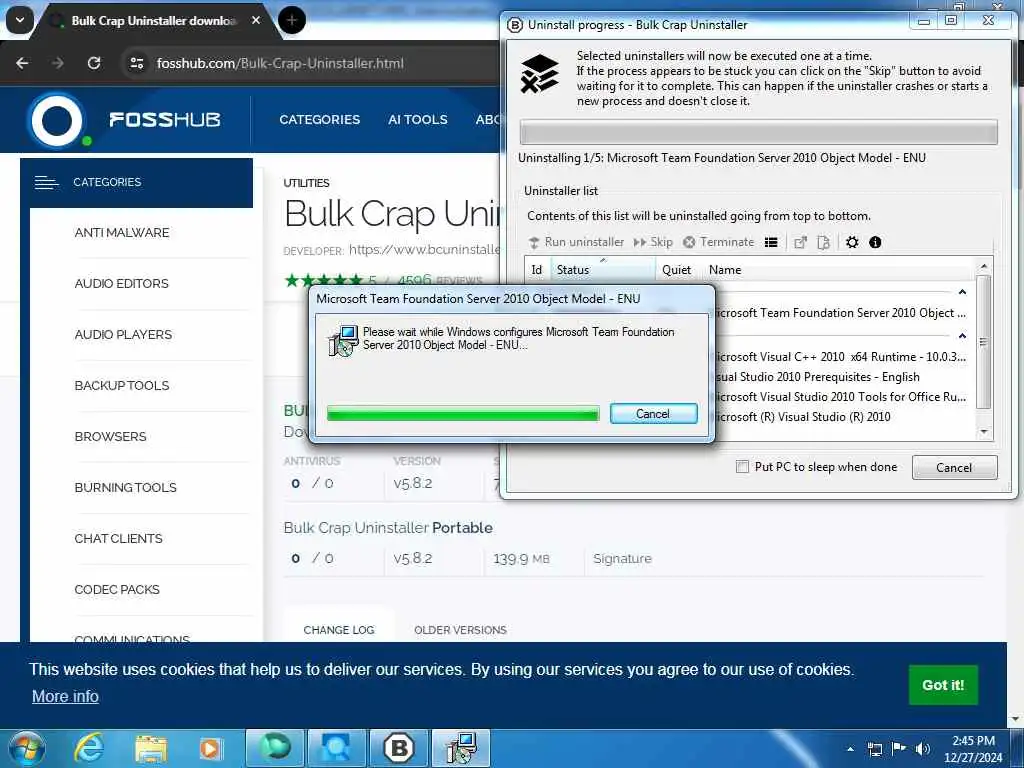Click the info icon in uninstaller toolbar
Image resolution: width=1024 pixels, height=768 pixels.
click(875, 242)
